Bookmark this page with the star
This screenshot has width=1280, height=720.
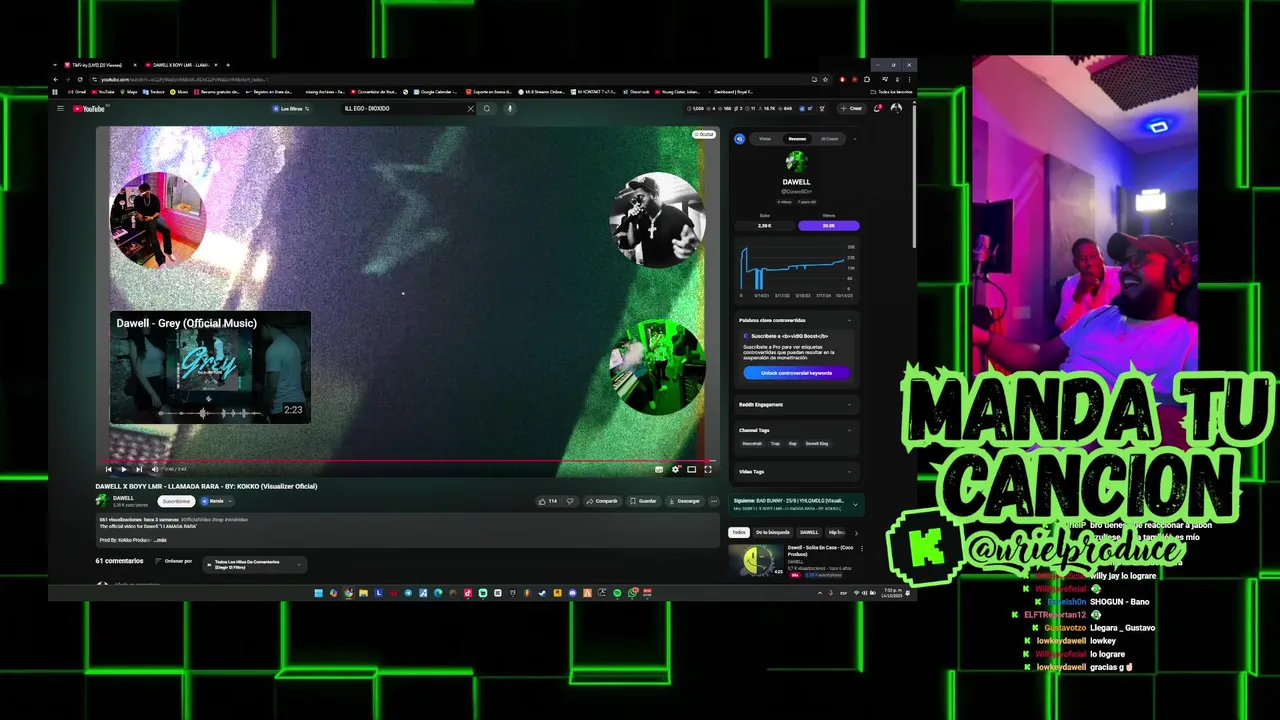coord(825,79)
